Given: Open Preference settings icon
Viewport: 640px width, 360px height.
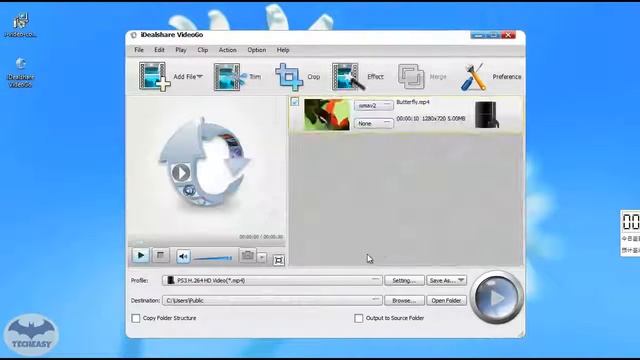Looking at the screenshot, I should click(x=473, y=77).
